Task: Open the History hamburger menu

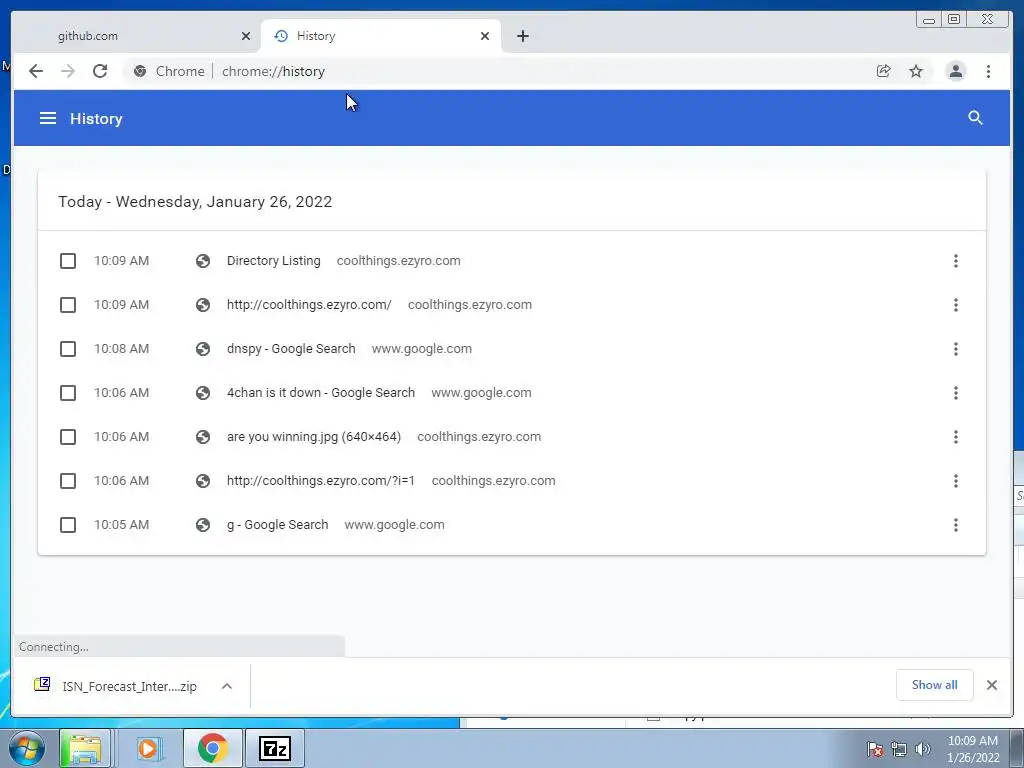Action: tap(48, 118)
